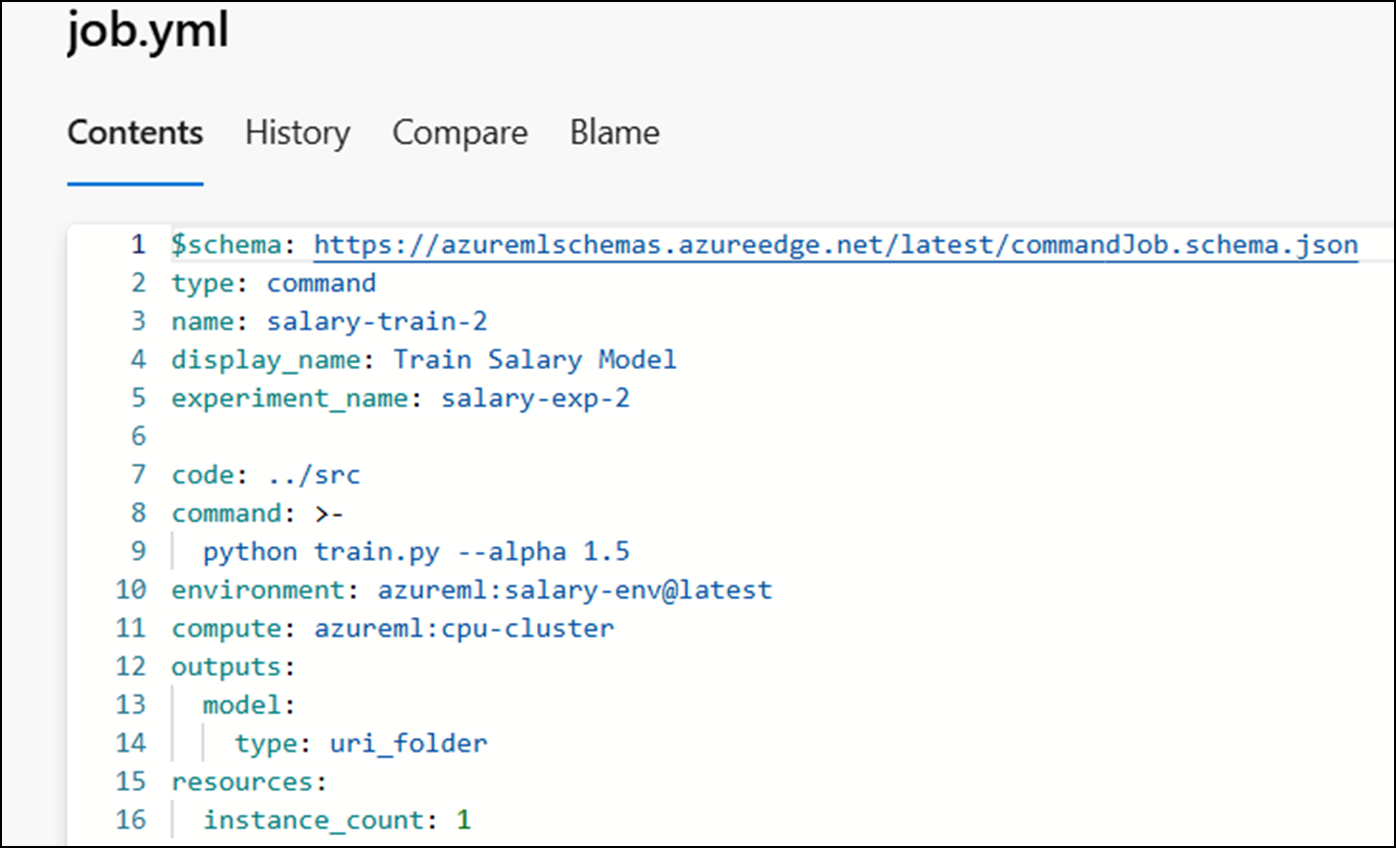Click the 'environment' key on line 10
The height and width of the screenshot is (848, 1396).
pyautogui.click(x=258, y=590)
